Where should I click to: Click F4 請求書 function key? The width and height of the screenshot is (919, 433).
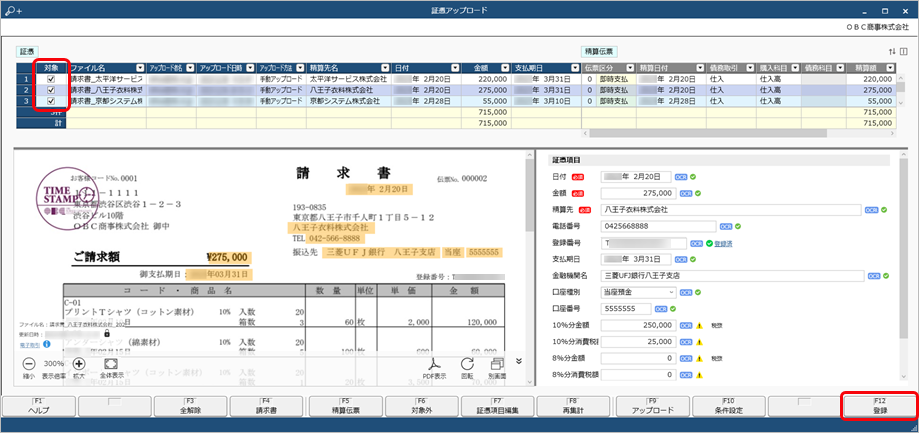pos(267,405)
